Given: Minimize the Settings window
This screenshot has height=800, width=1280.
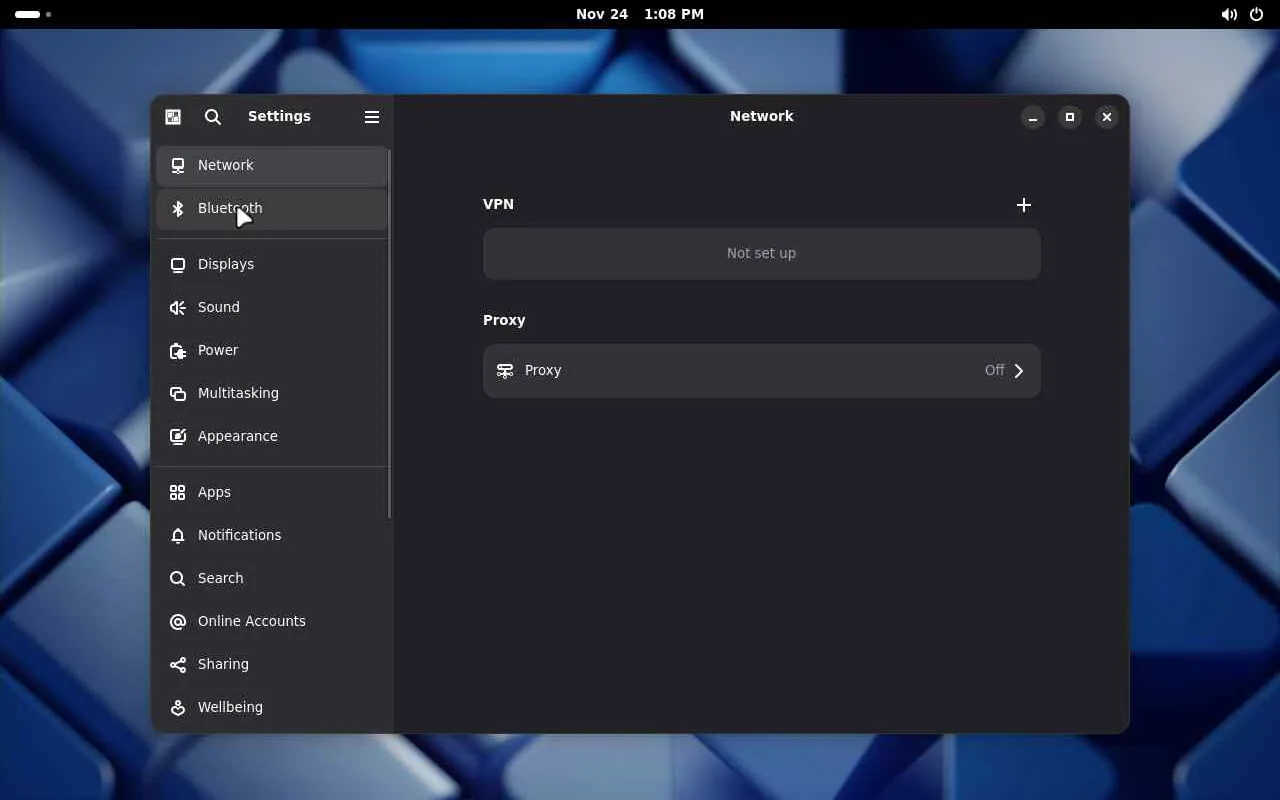Looking at the screenshot, I should click(x=1033, y=117).
